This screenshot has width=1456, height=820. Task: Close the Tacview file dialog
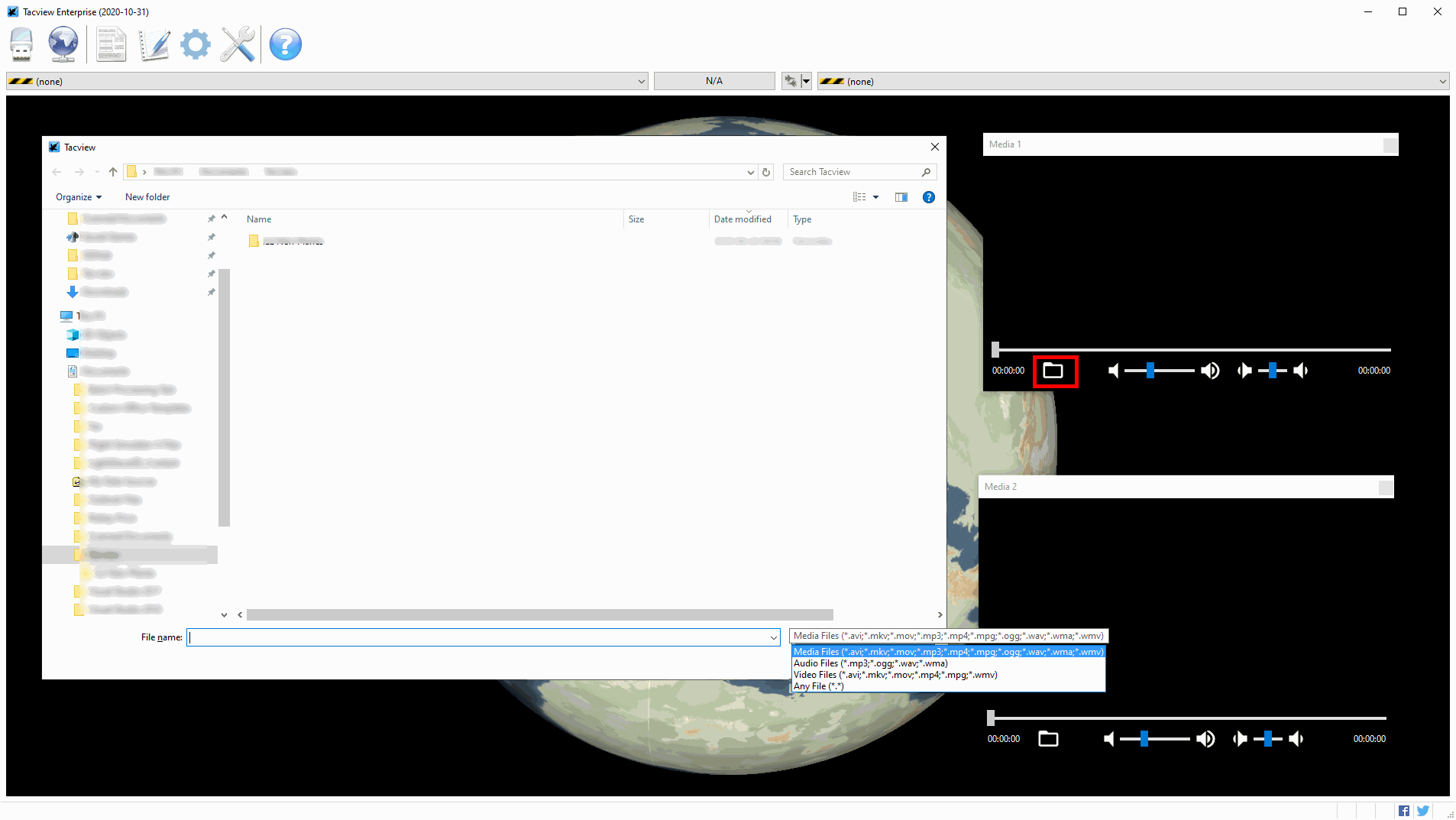point(934,147)
